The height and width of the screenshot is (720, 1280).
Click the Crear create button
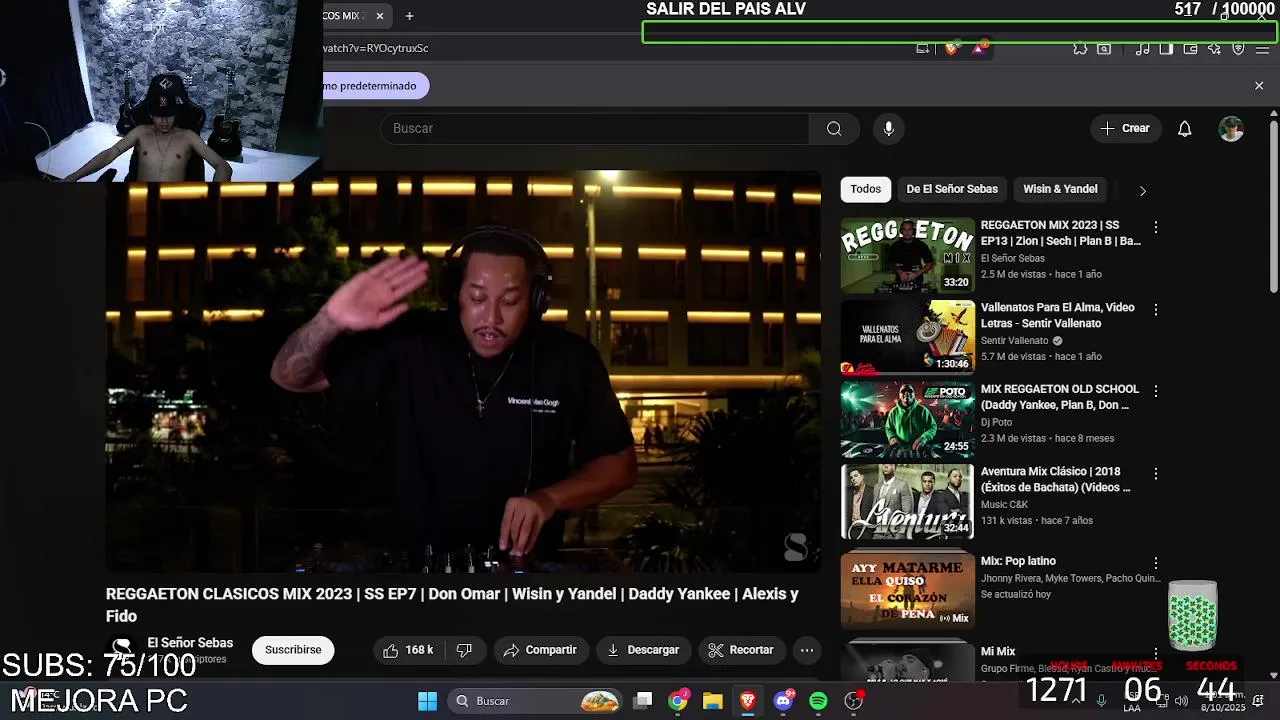(x=1126, y=128)
